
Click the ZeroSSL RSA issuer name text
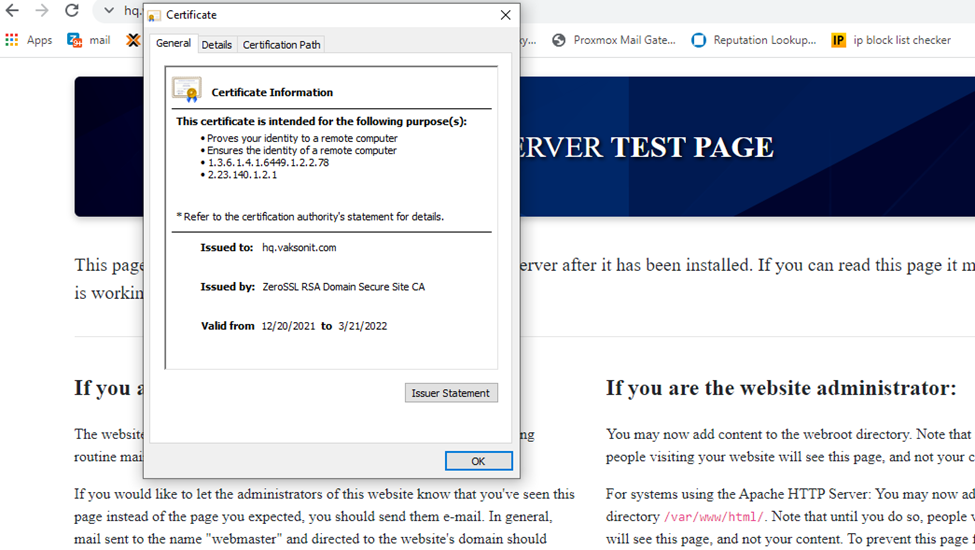(343, 287)
